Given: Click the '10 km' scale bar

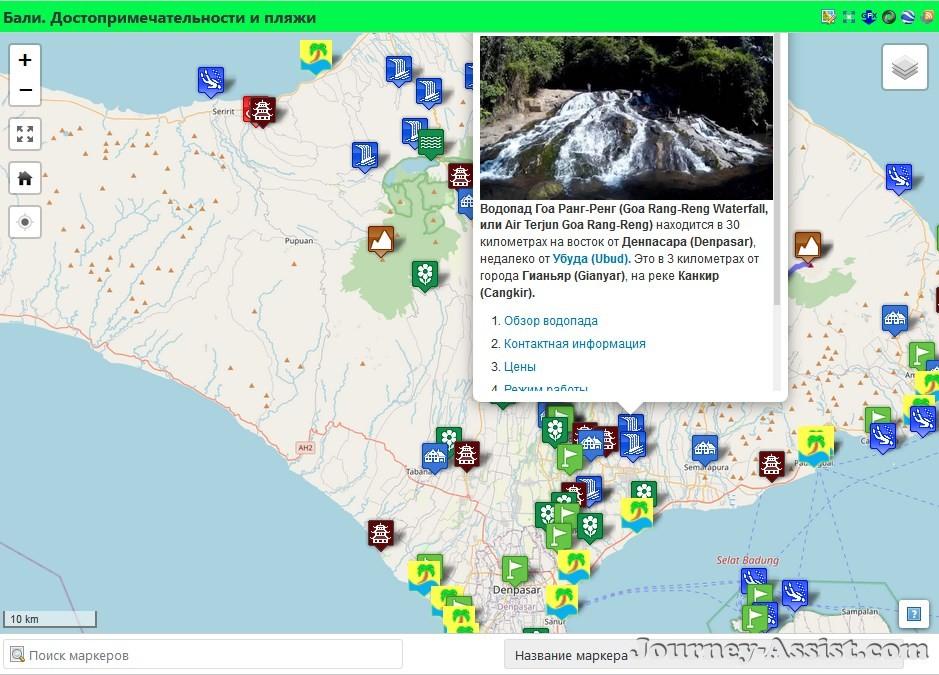Looking at the screenshot, I should tap(50, 619).
